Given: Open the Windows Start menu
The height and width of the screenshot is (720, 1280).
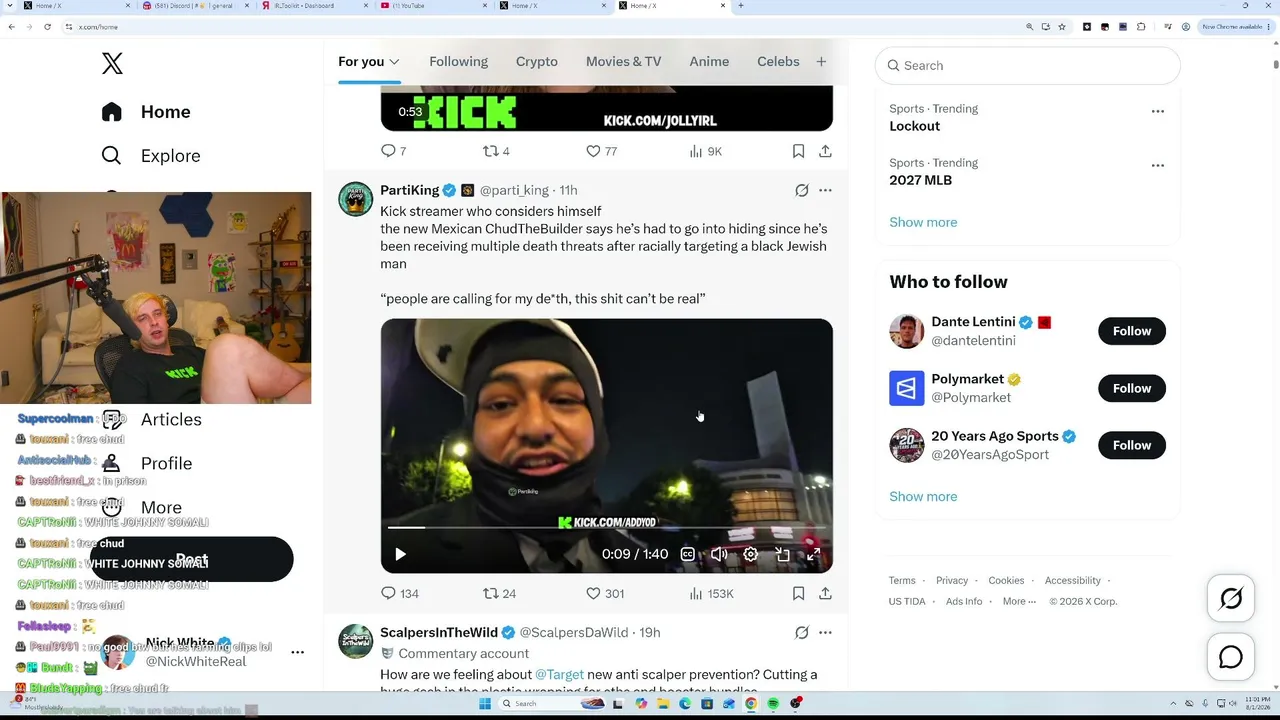Looking at the screenshot, I should point(485,704).
